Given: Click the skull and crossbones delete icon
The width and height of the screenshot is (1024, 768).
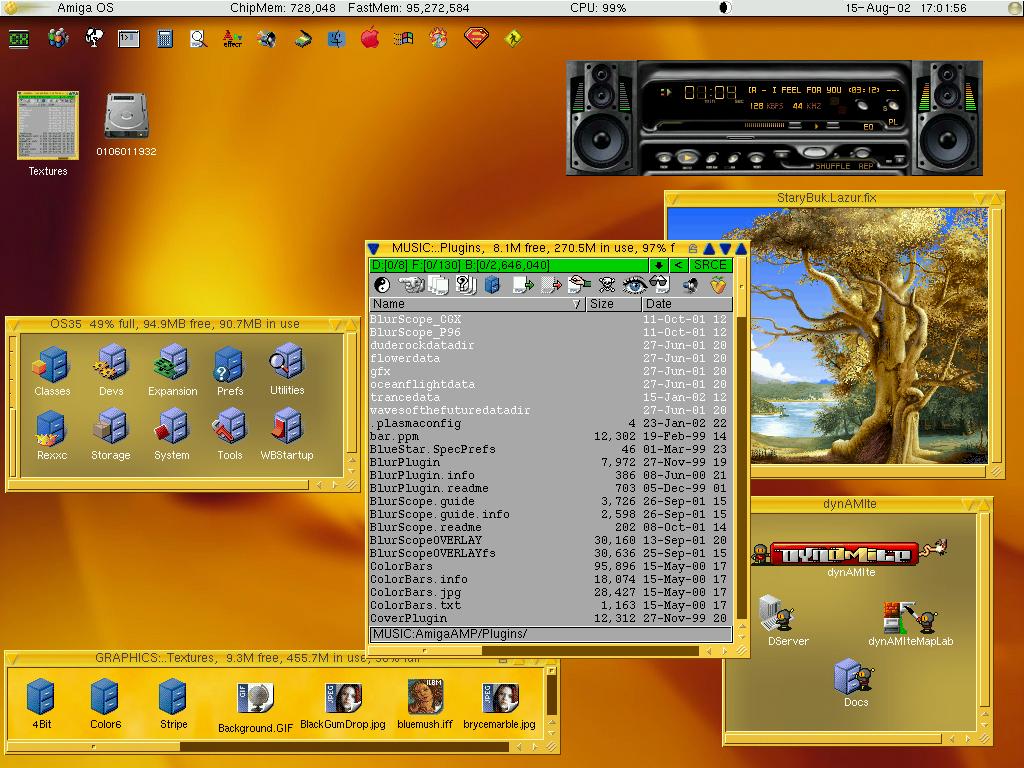Looking at the screenshot, I should 607,285.
